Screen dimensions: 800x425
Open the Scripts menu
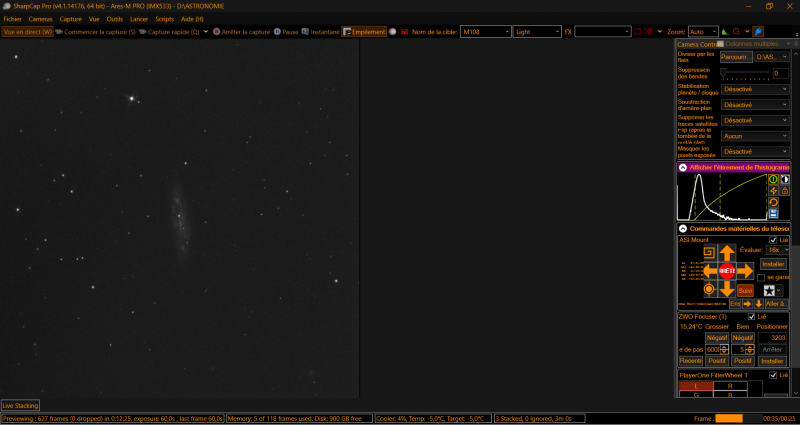164,19
